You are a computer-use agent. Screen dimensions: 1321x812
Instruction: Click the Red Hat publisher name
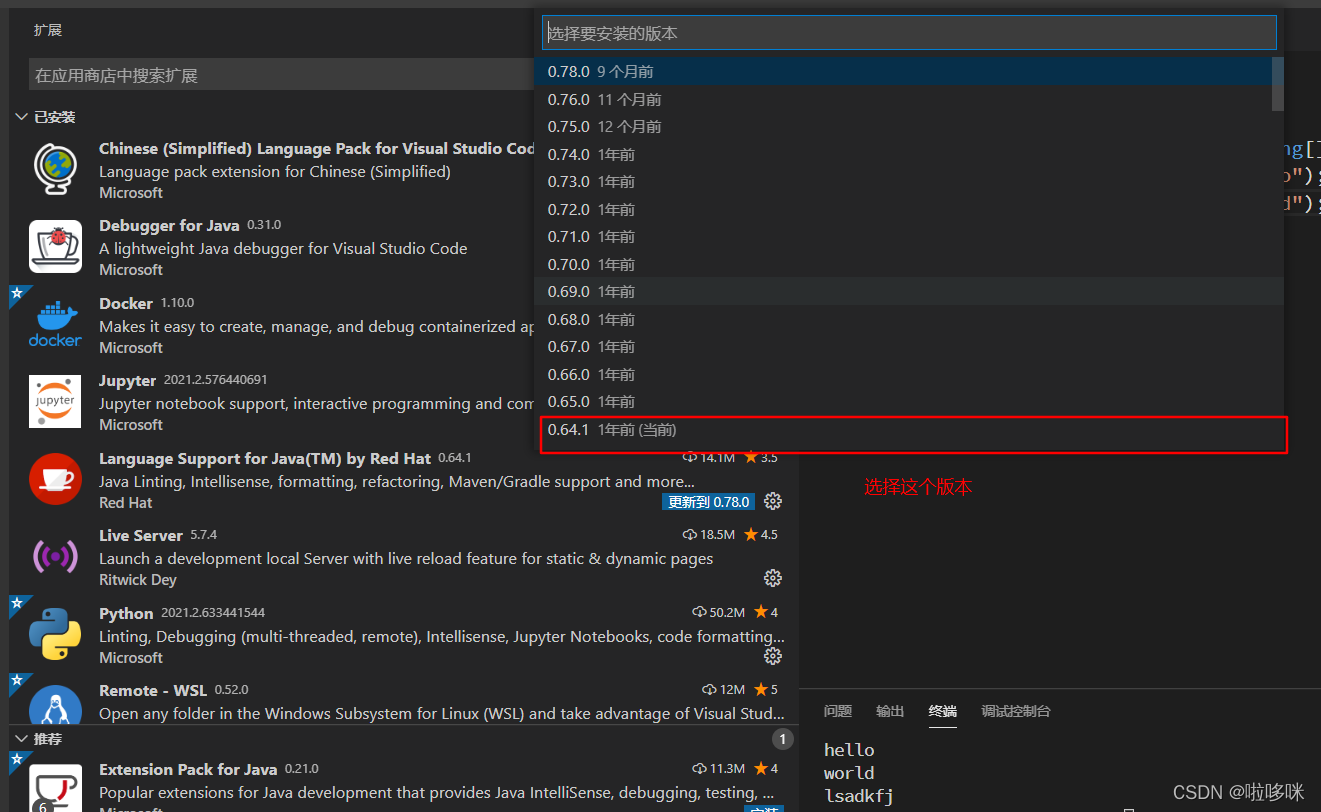click(126, 502)
